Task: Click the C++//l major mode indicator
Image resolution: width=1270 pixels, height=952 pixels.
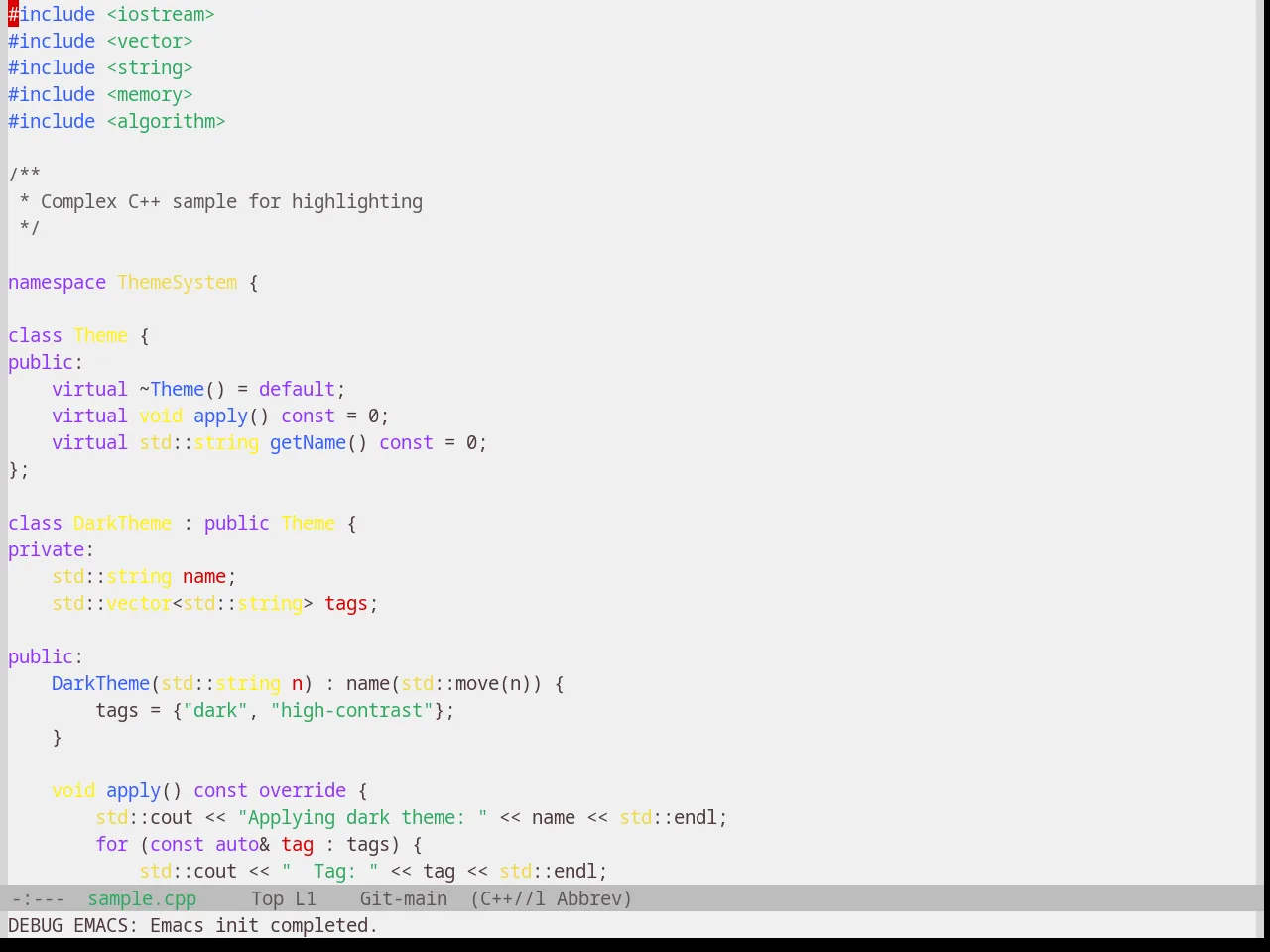Action: click(x=508, y=898)
